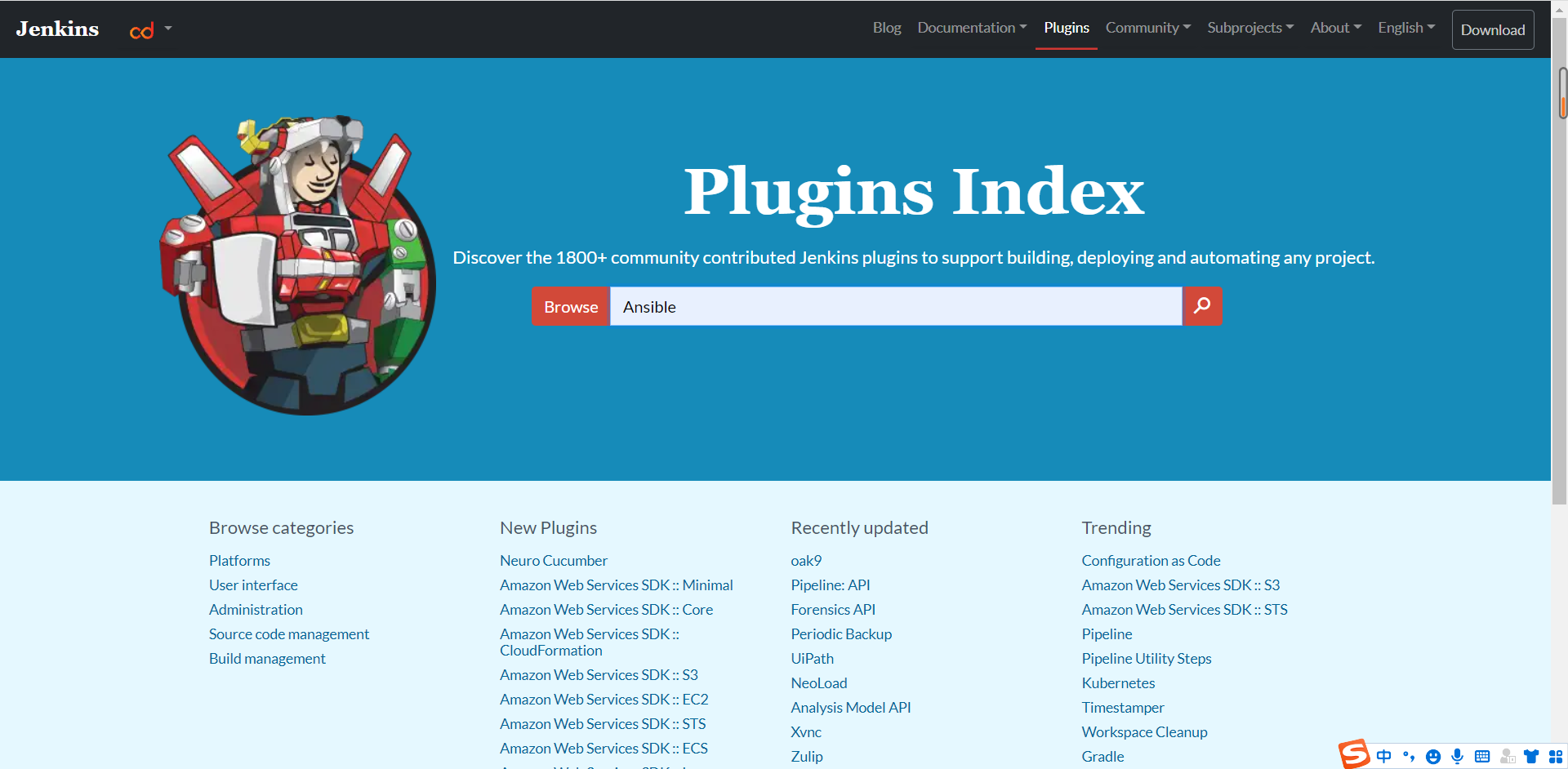Open the Xvnc plugin link
This screenshot has height=769, width=1568.
click(x=806, y=732)
